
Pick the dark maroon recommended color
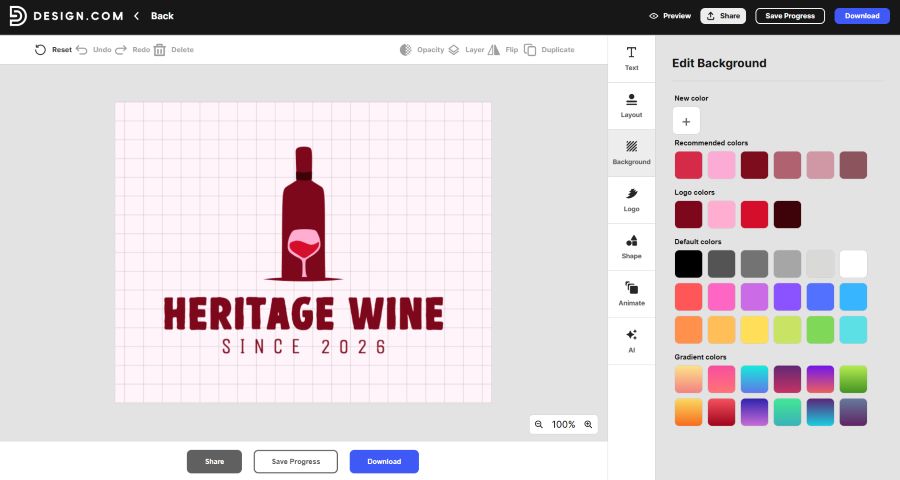coord(754,165)
